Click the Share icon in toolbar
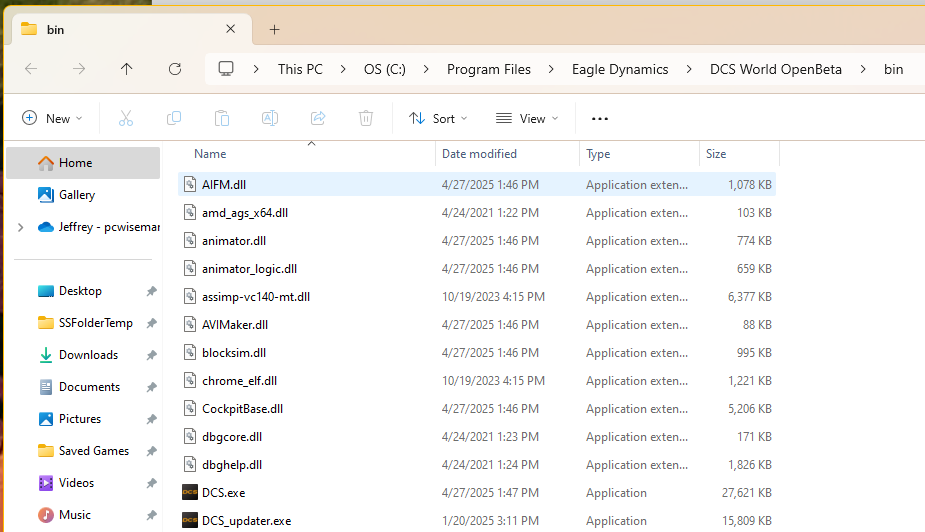Image resolution: width=925 pixels, height=532 pixels. click(x=318, y=119)
